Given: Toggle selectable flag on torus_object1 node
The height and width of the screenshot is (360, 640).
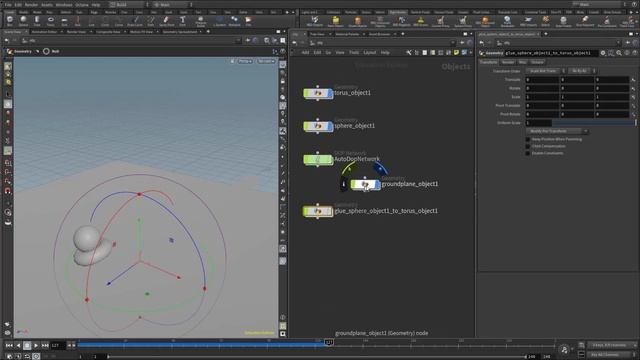Looking at the screenshot, I should coord(306,93).
